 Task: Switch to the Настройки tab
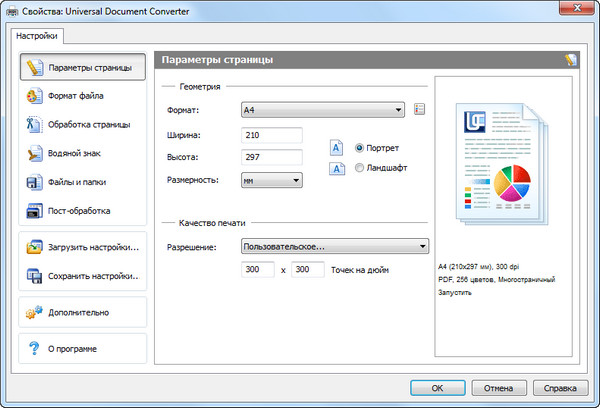click(x=38, y=36)
